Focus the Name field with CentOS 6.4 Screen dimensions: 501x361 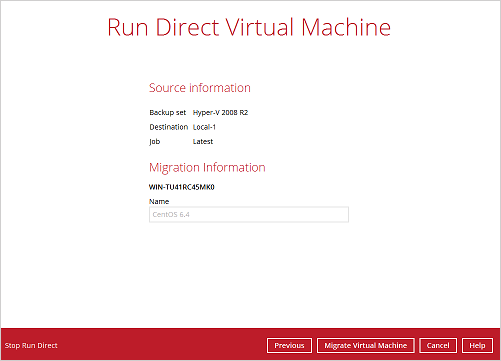click(x=249, y=214)
